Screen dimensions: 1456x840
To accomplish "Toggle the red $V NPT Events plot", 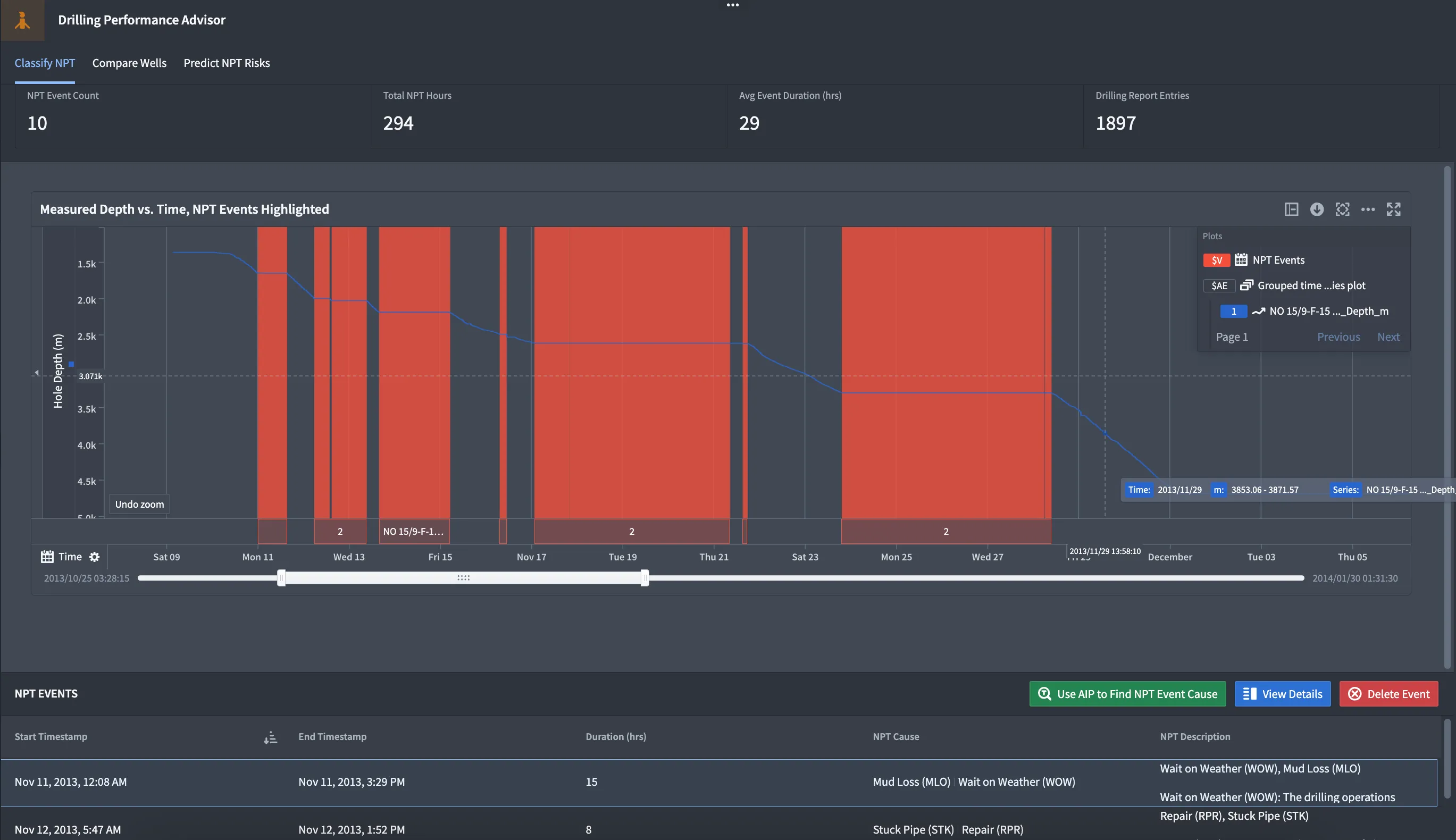I will point(1217,260).
